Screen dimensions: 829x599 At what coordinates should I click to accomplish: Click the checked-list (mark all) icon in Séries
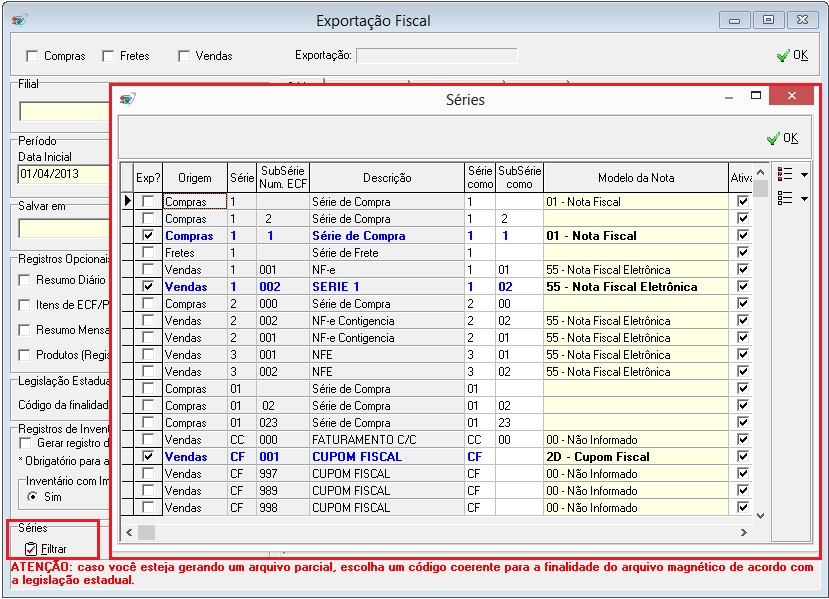tap(785, 174)
